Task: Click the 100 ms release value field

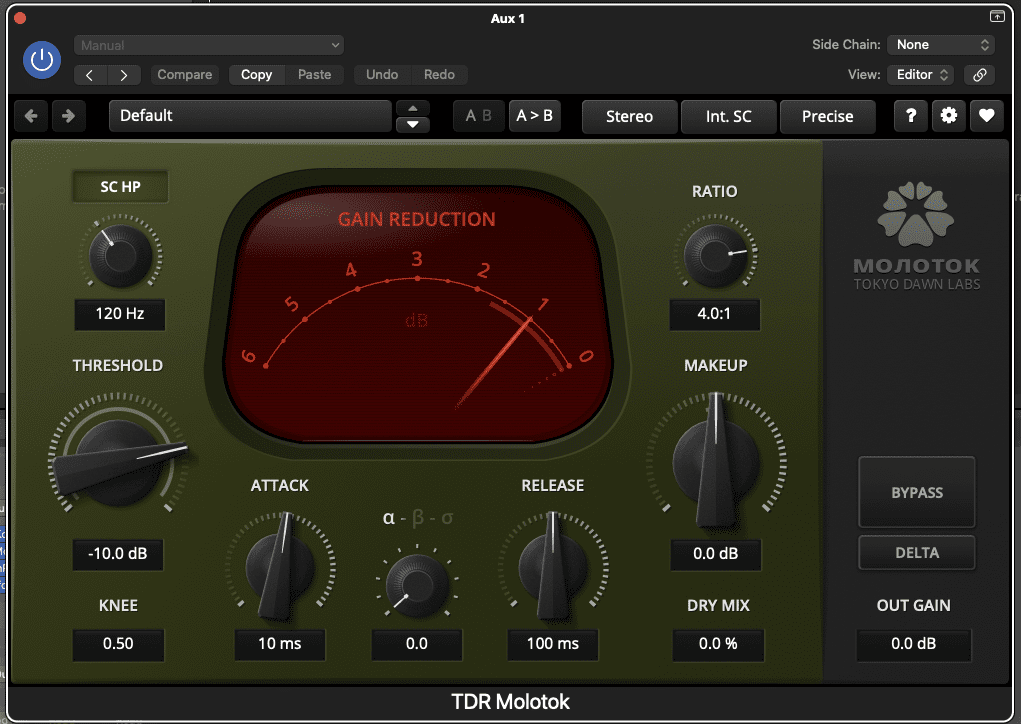Action: pos(553,644)
